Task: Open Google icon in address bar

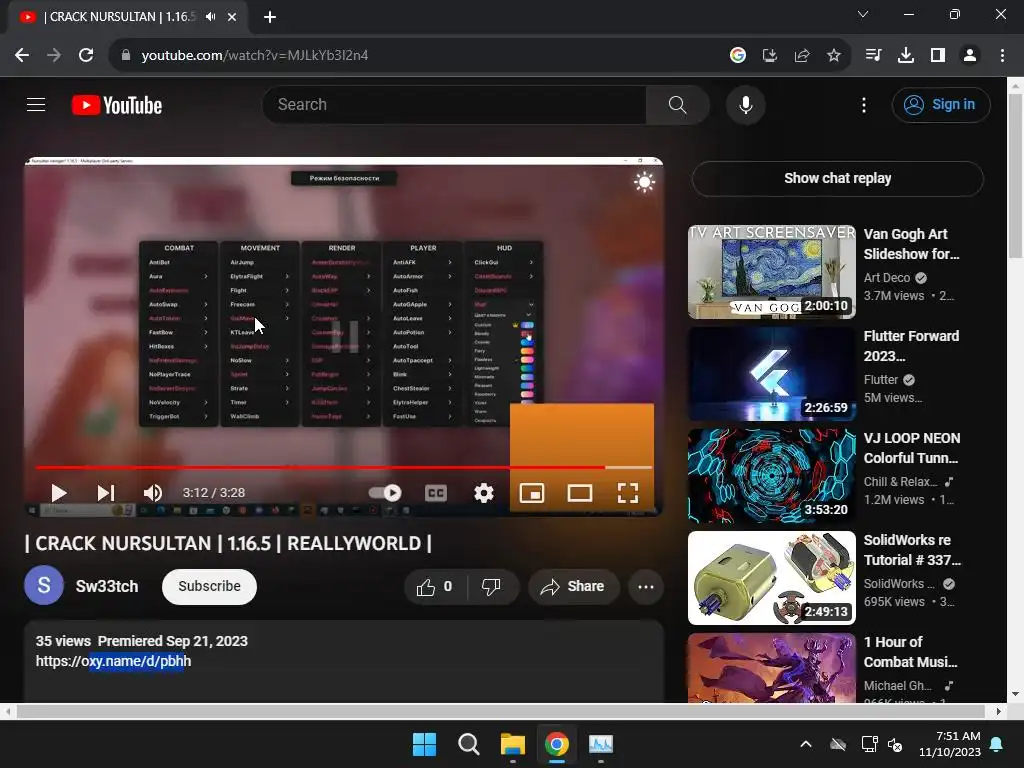Action: click(x=738, y=56)
